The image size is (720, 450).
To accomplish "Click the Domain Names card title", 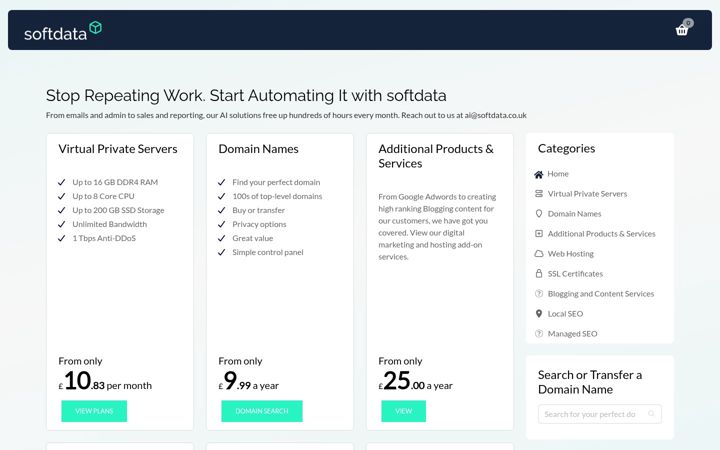I will 258,149.
